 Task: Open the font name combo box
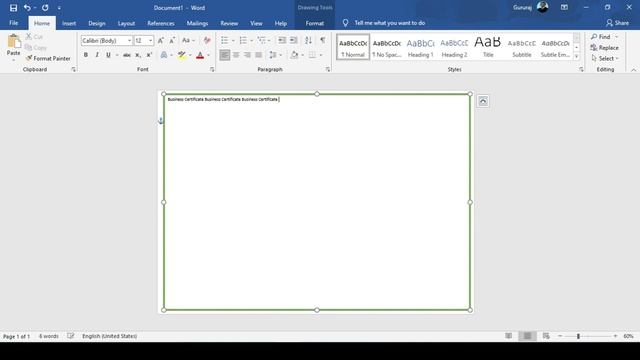[107, 40]
